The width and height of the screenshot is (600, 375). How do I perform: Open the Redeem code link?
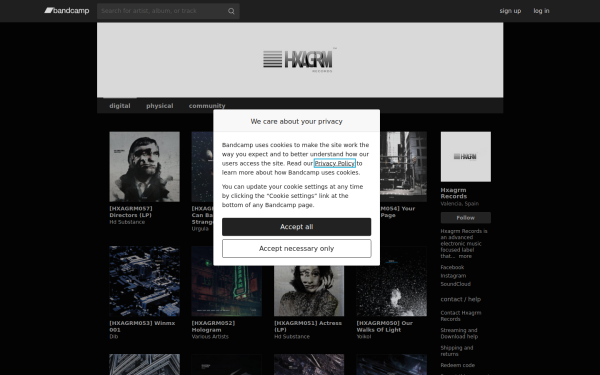[458, 365]
